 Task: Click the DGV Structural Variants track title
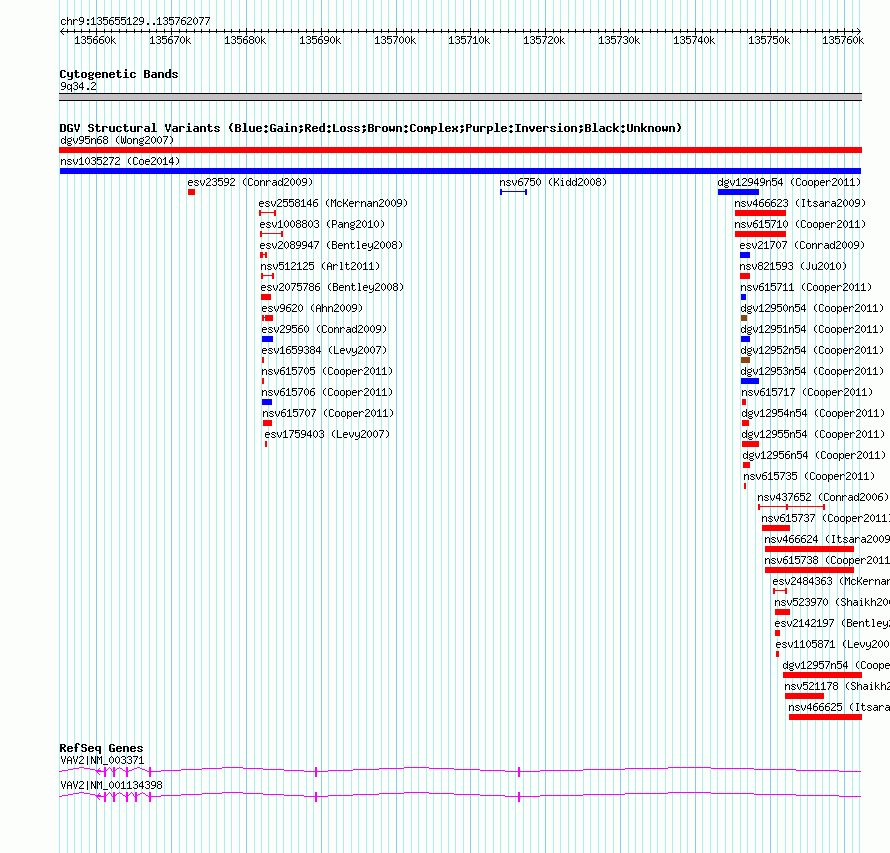370,128
